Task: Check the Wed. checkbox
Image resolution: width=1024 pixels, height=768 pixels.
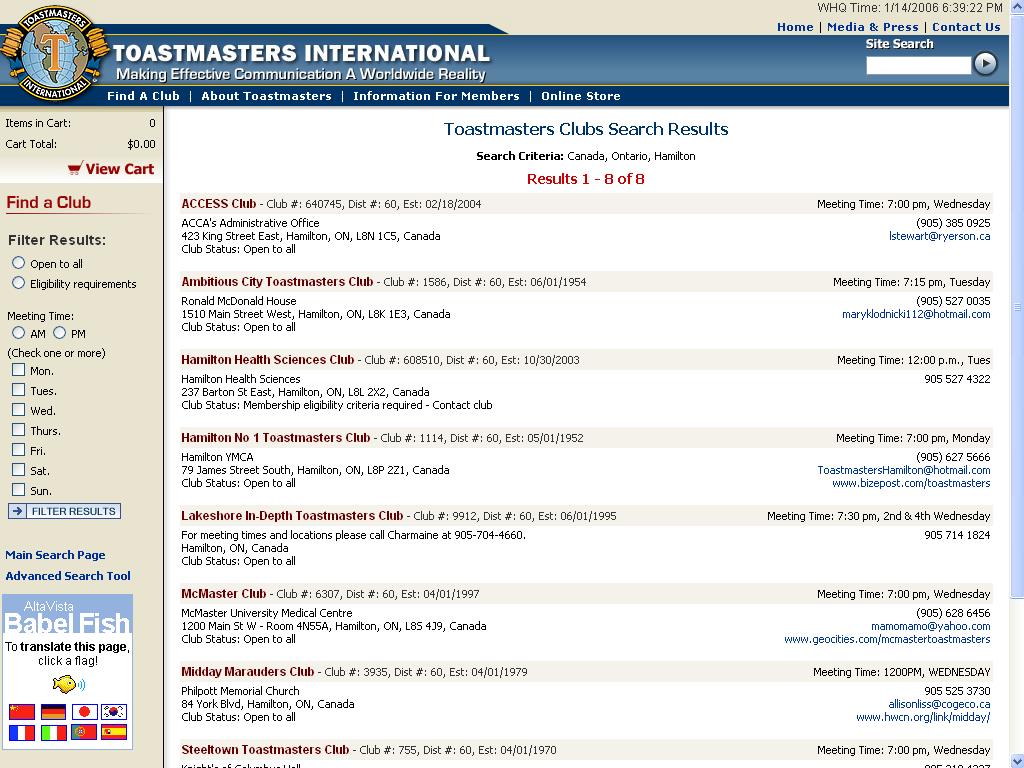Action: coord(18,410)
